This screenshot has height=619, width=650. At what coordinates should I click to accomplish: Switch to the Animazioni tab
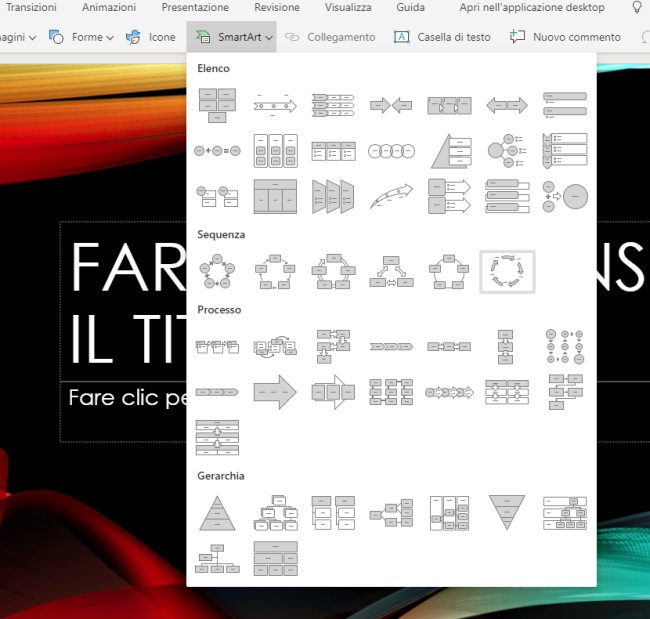(109, 7)
